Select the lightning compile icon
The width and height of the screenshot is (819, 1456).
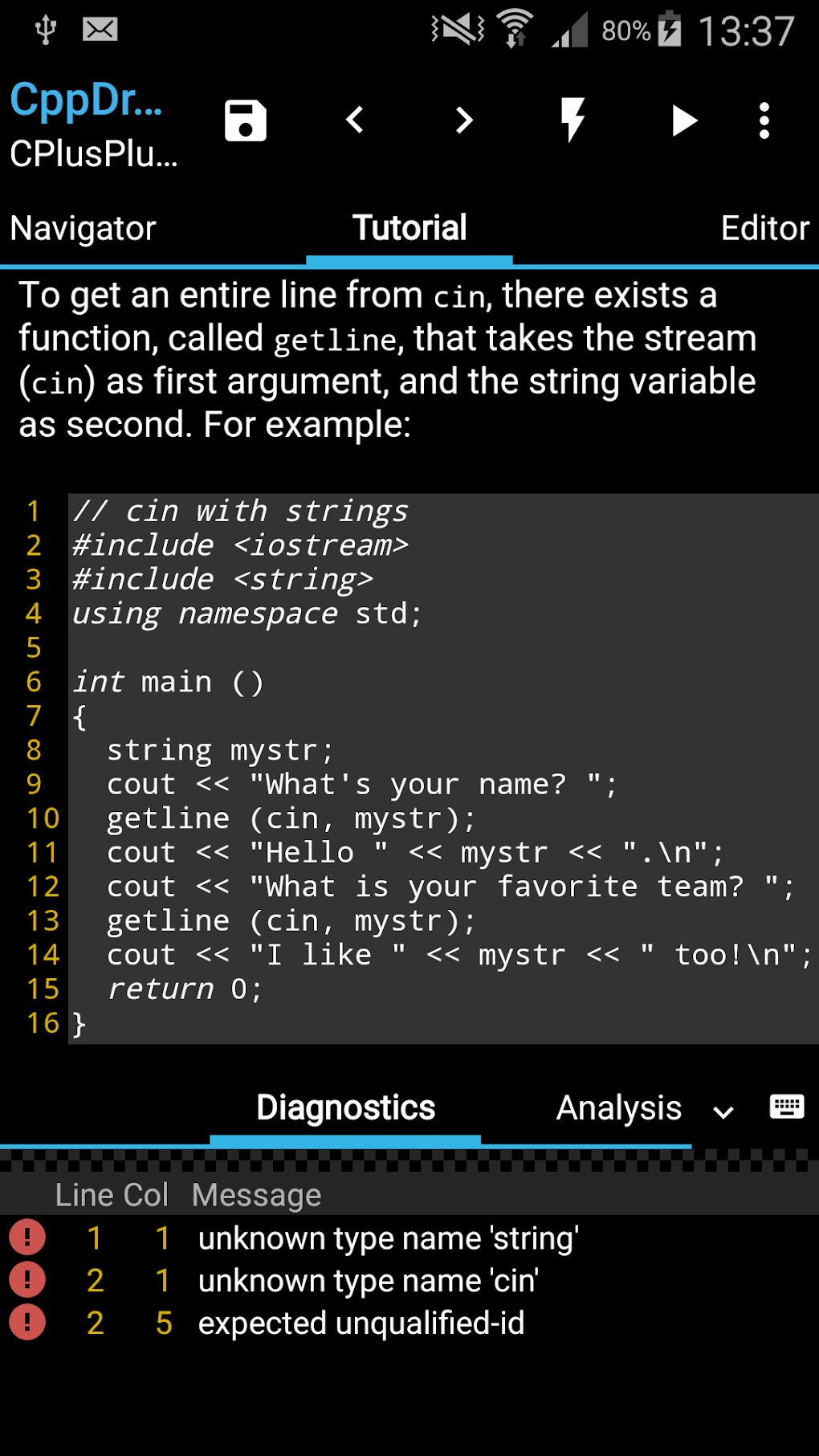(572, 120)
